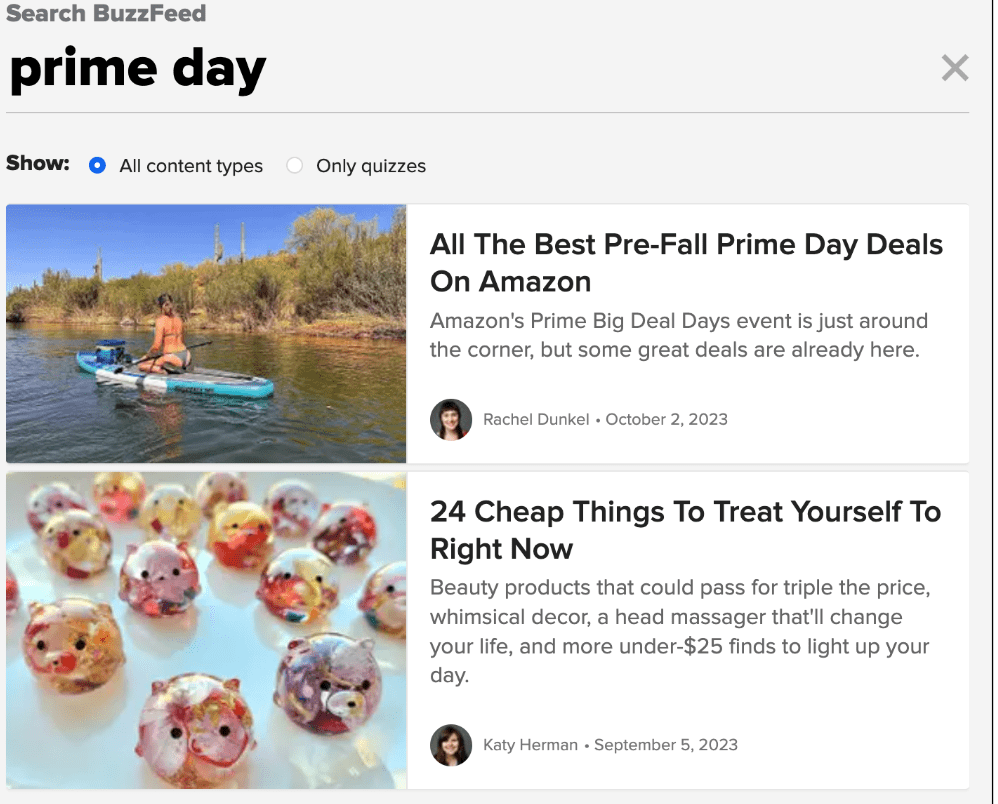Click the Show: filter label
Screen dimensions: 998x804
[x=37, y=163]
